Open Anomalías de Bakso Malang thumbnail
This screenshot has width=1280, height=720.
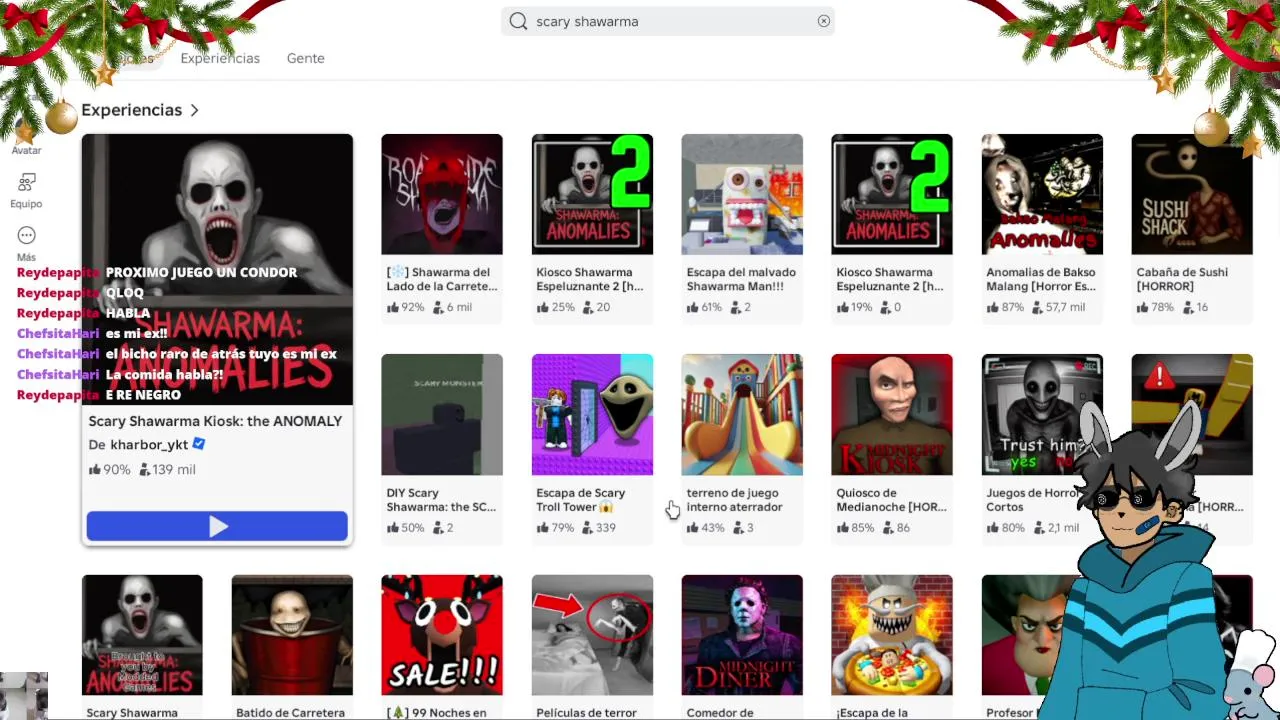tap(1042, 194)
